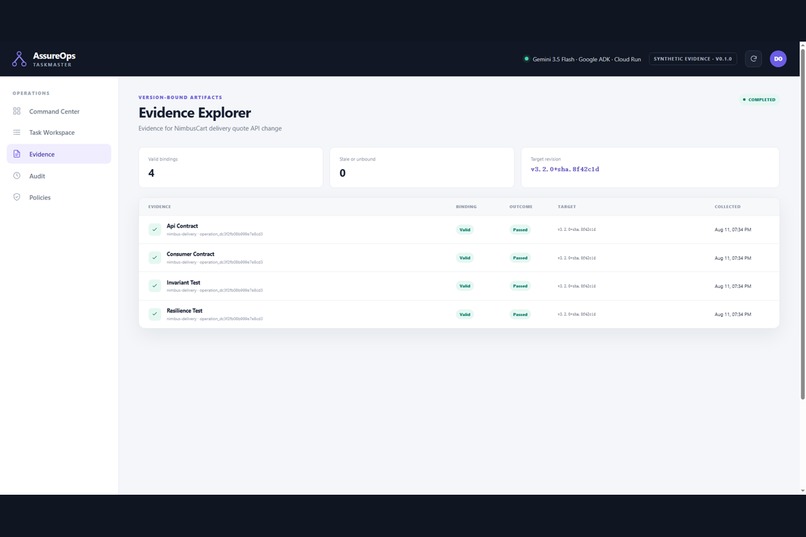Click the Operations sidebar section label
Screen dimensions: 806x537
pos(31,93)
